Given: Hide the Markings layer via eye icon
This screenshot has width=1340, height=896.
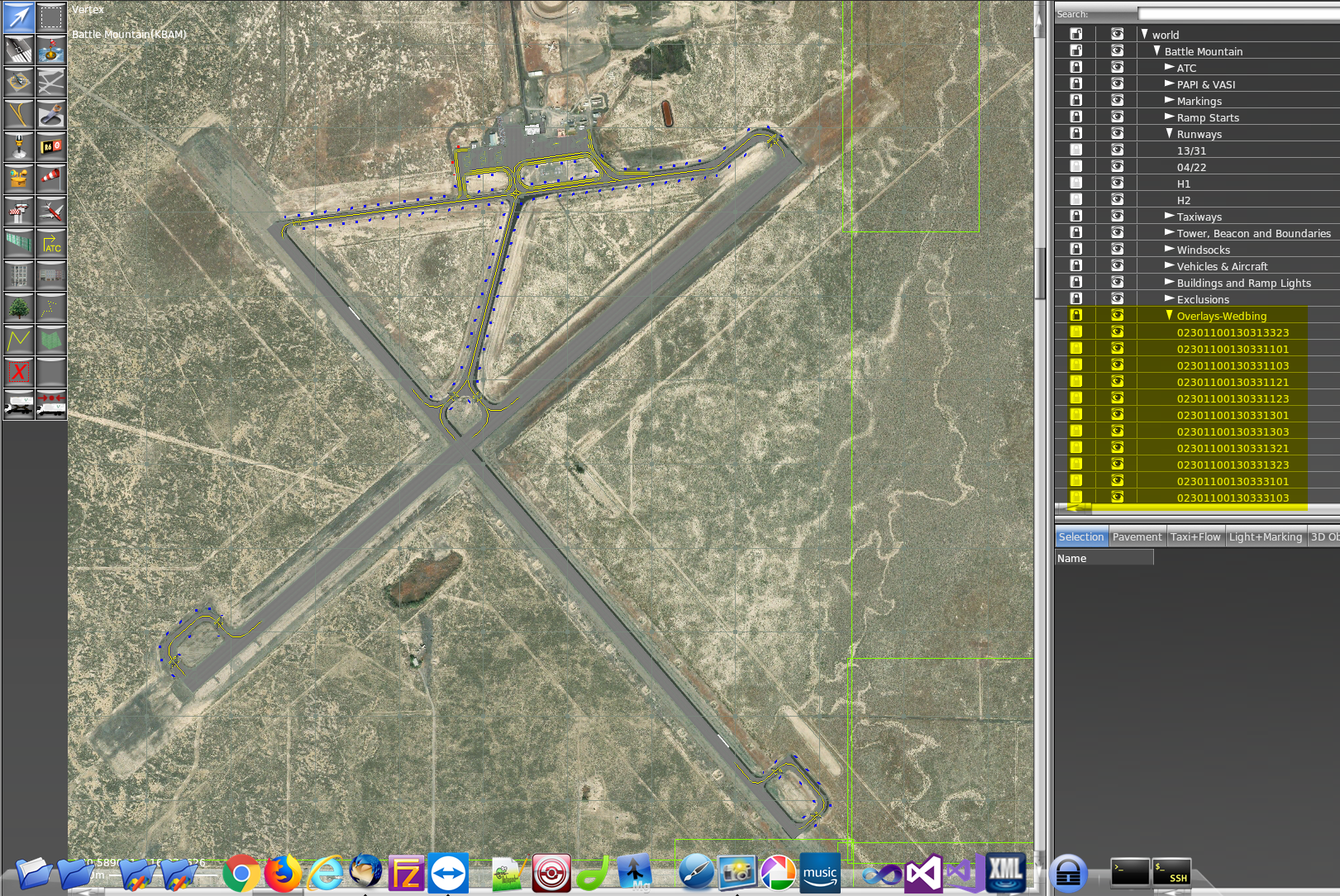Looking at the screenshot, I should click(x=1117, y=101).
